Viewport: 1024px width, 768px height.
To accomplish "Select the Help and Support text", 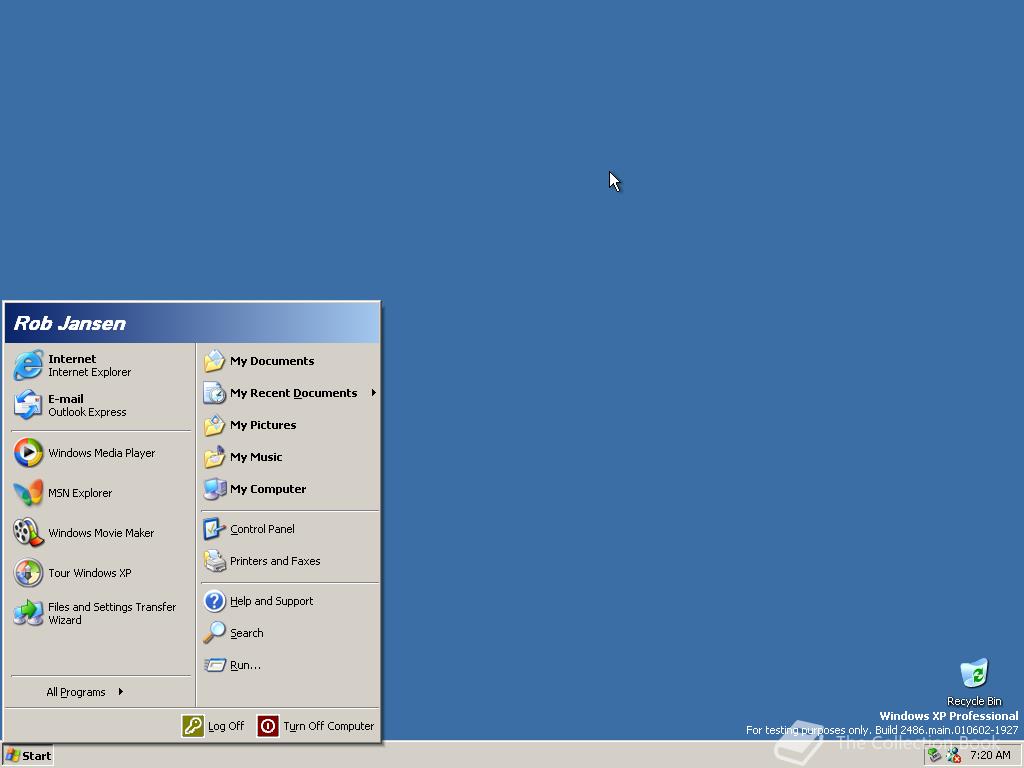I will (x=271, y=601).
